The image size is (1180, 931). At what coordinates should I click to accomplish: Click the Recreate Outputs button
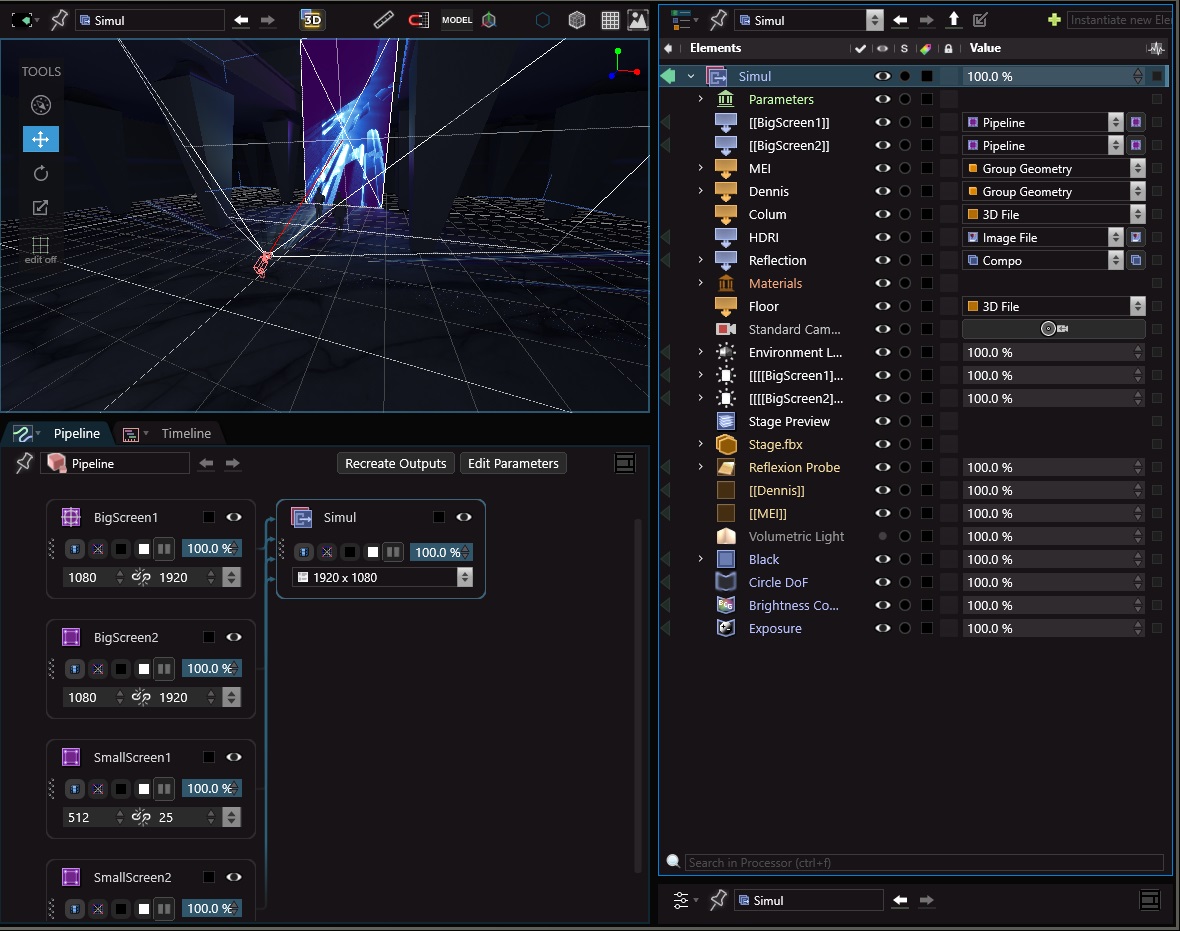point(395,463)
